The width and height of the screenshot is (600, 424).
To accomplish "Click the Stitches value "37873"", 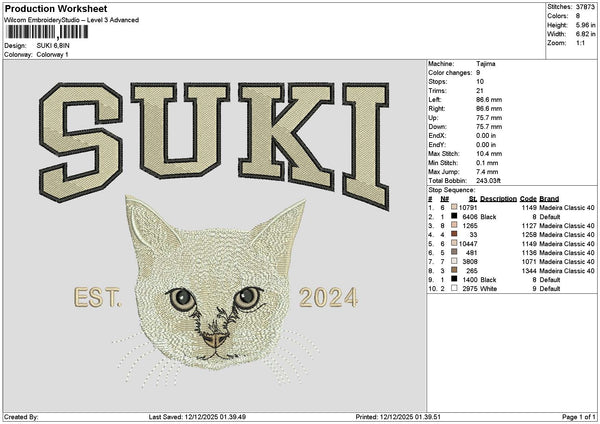I will [x=585, y=7].
